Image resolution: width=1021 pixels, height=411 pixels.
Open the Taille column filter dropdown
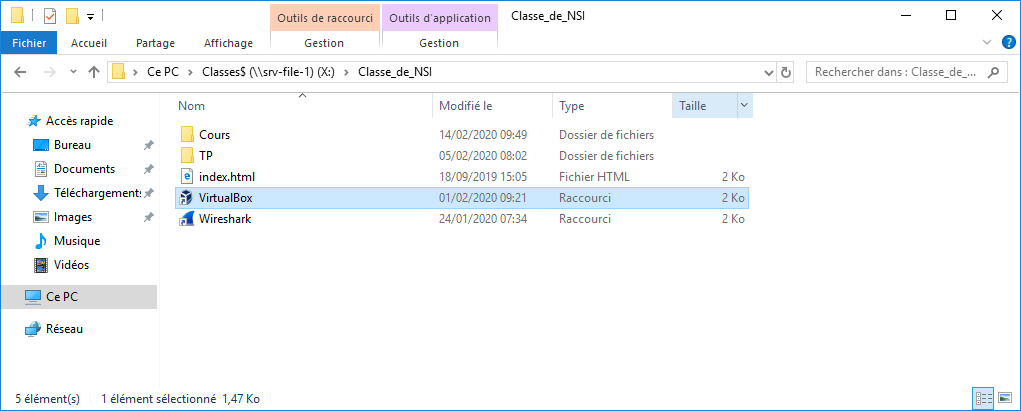[744, 105]
